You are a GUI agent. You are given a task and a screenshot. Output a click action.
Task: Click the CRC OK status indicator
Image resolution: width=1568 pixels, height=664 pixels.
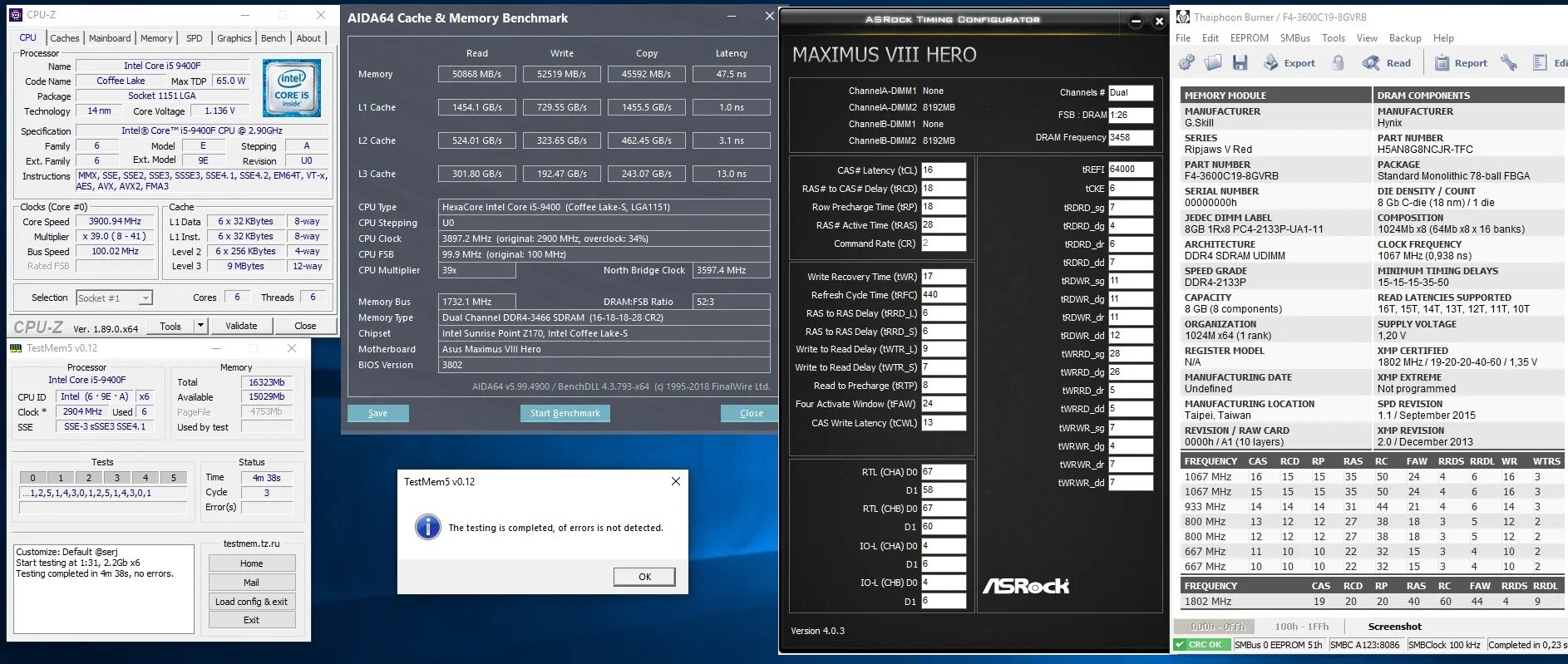pyautogui.click(x=1201, y=644)
